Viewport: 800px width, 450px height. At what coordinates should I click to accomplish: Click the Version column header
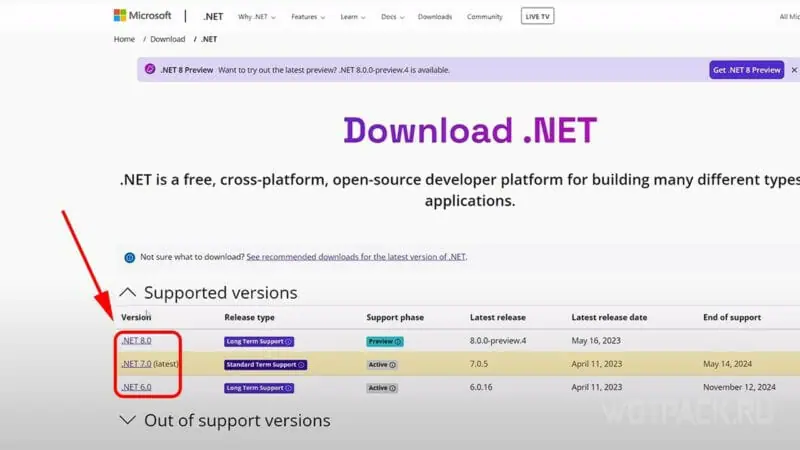click(x=136, y=317)
